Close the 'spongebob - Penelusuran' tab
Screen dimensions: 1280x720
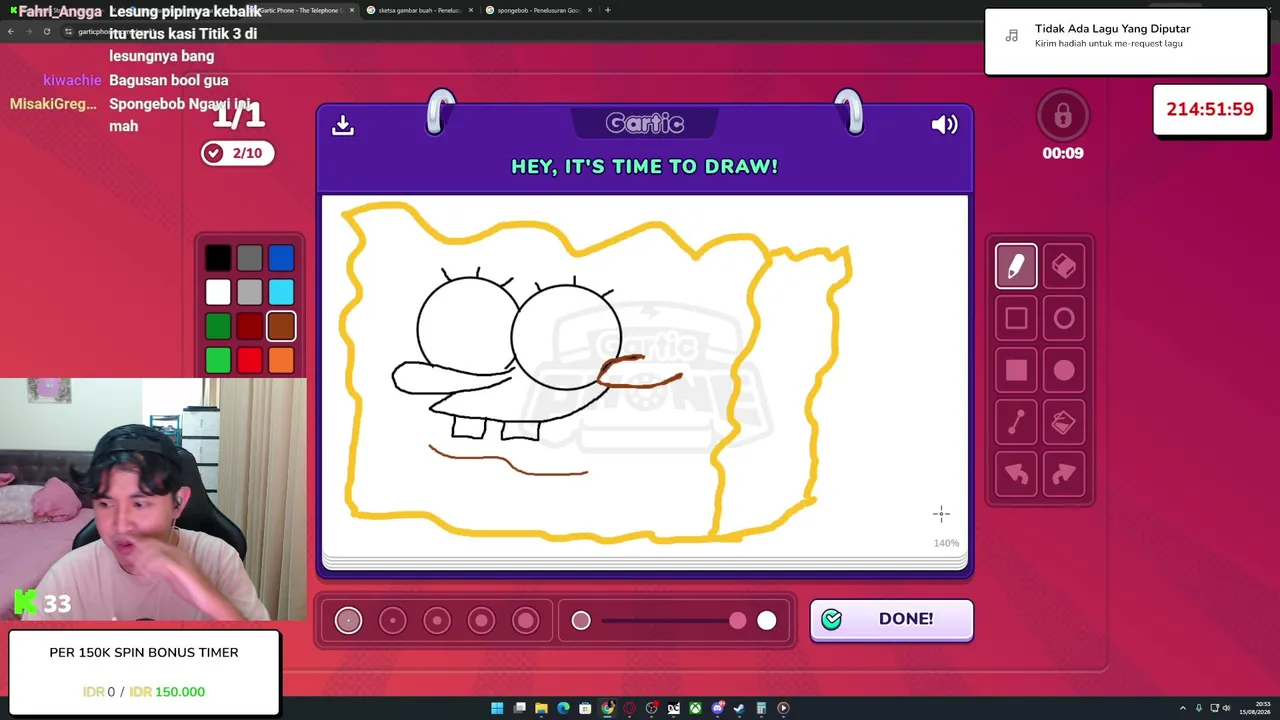pyautogui.click(x=590, y=10)
